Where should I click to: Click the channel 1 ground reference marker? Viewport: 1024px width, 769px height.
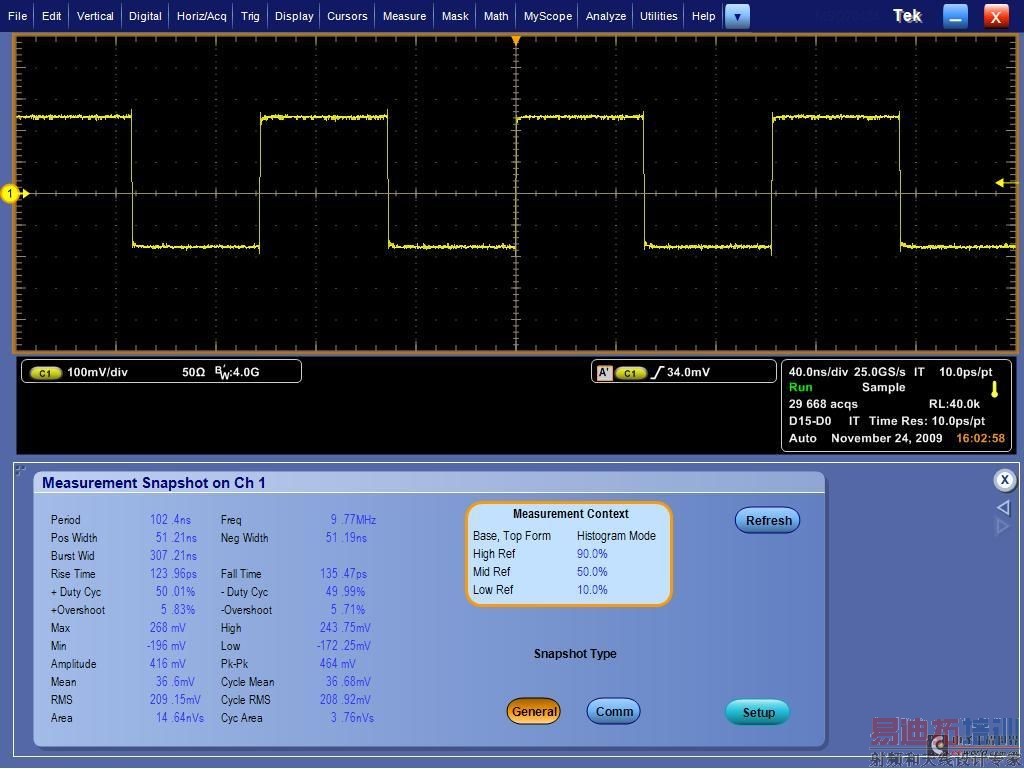[x=11, y=194]
